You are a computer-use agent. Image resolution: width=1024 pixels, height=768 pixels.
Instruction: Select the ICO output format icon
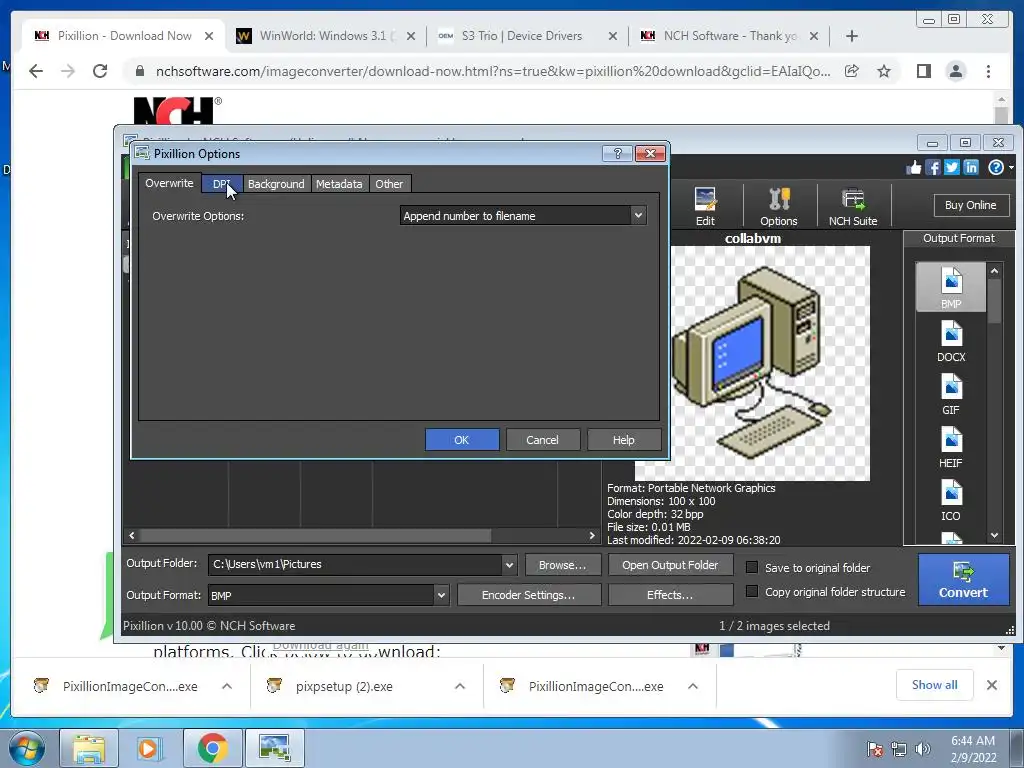(x=951, y=500)
